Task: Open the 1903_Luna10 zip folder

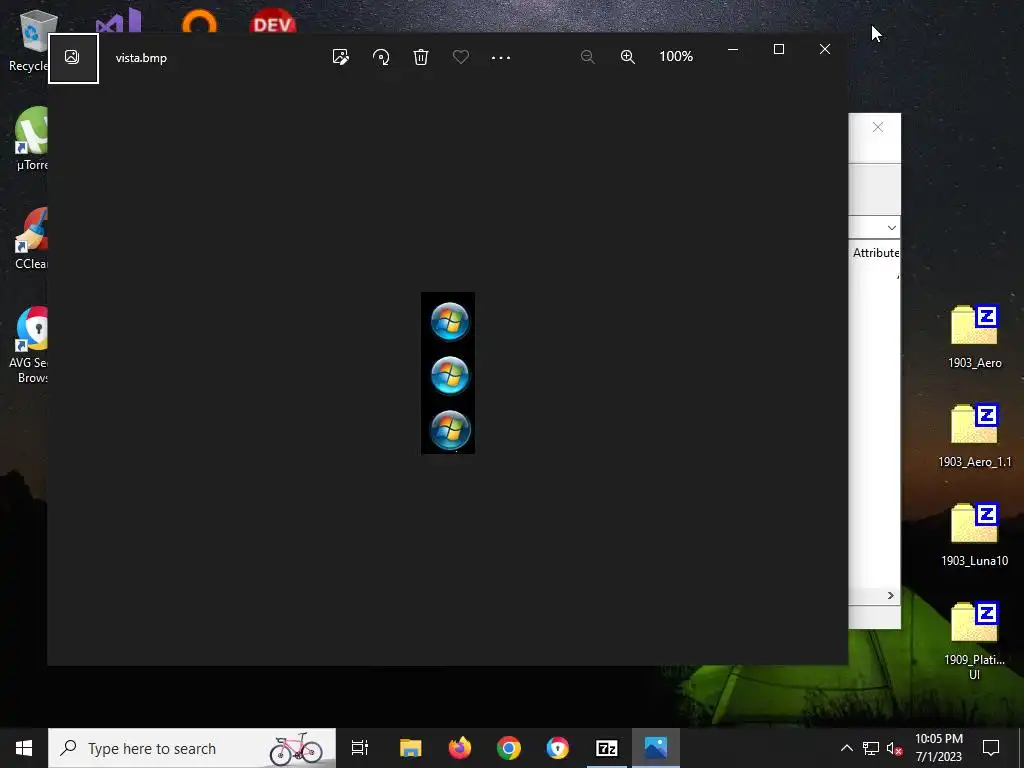Action: click(x=974, y=535)
